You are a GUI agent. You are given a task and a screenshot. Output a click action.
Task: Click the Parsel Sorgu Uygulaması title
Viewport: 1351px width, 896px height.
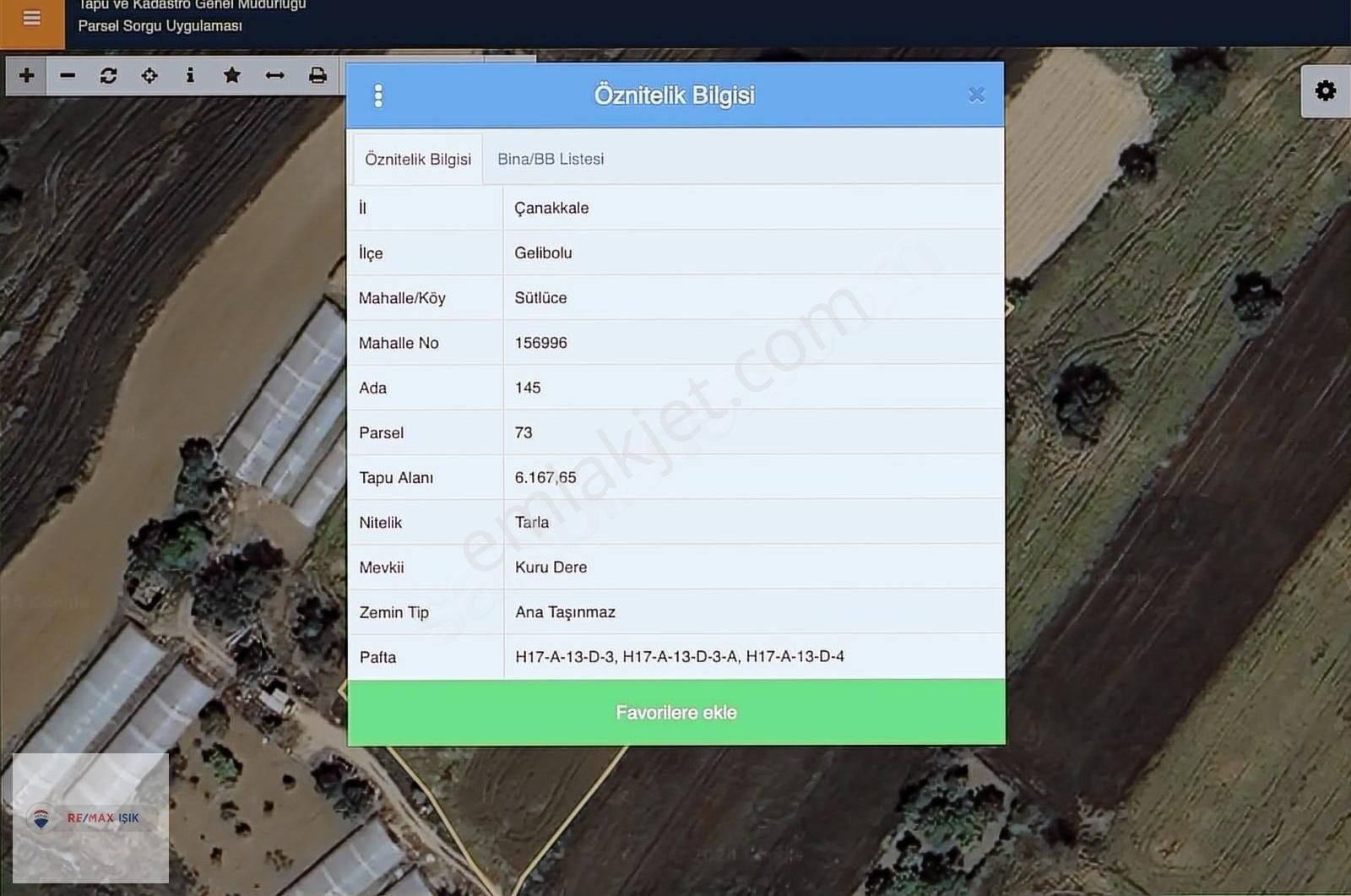point(160,26)
